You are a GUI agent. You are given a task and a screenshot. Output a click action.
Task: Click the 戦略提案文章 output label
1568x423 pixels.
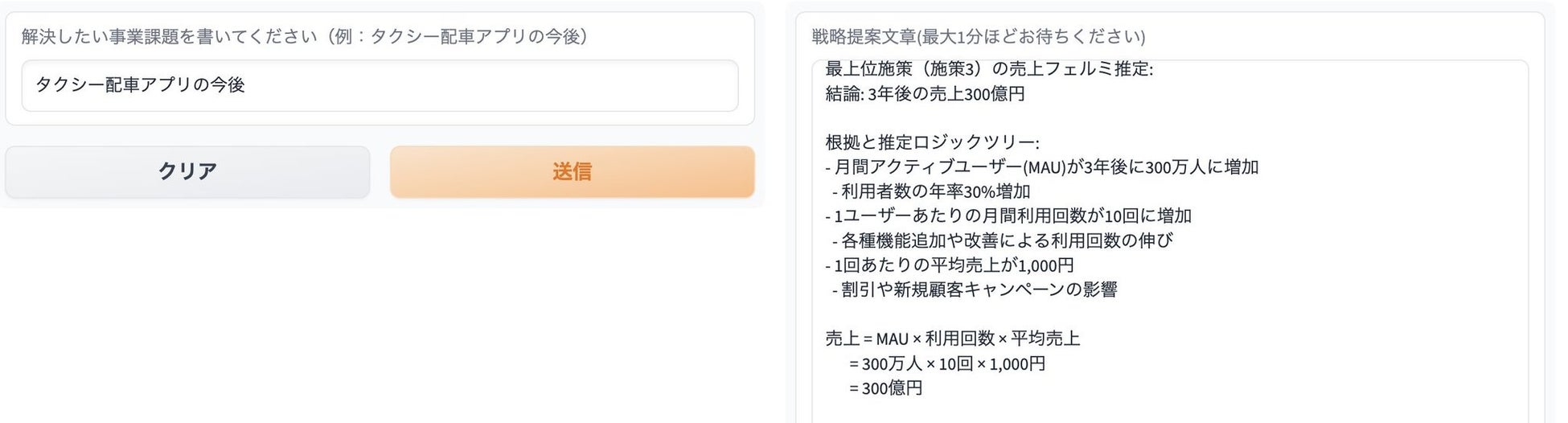point(978,36)
